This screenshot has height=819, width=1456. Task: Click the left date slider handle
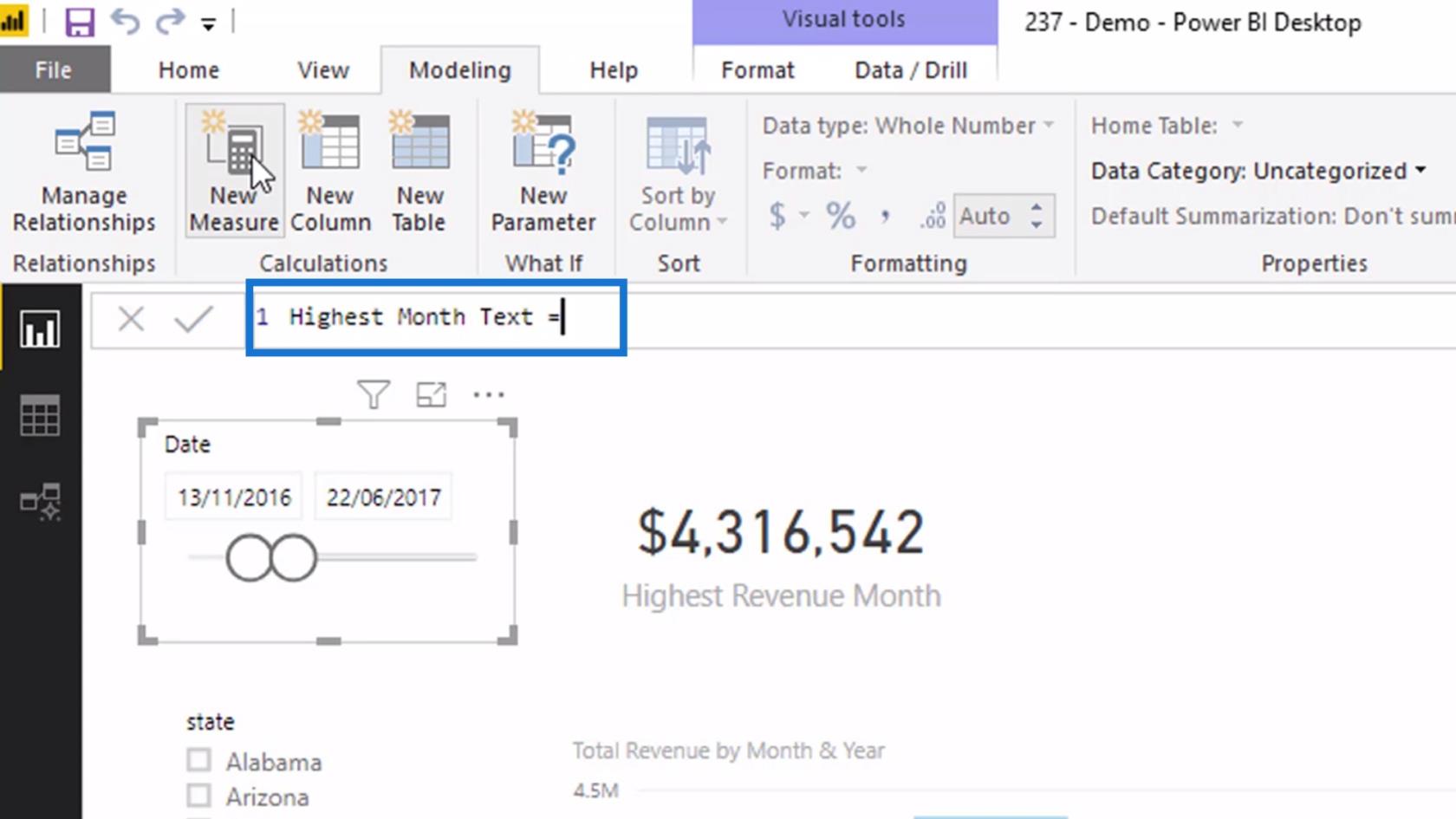[250, 557]
